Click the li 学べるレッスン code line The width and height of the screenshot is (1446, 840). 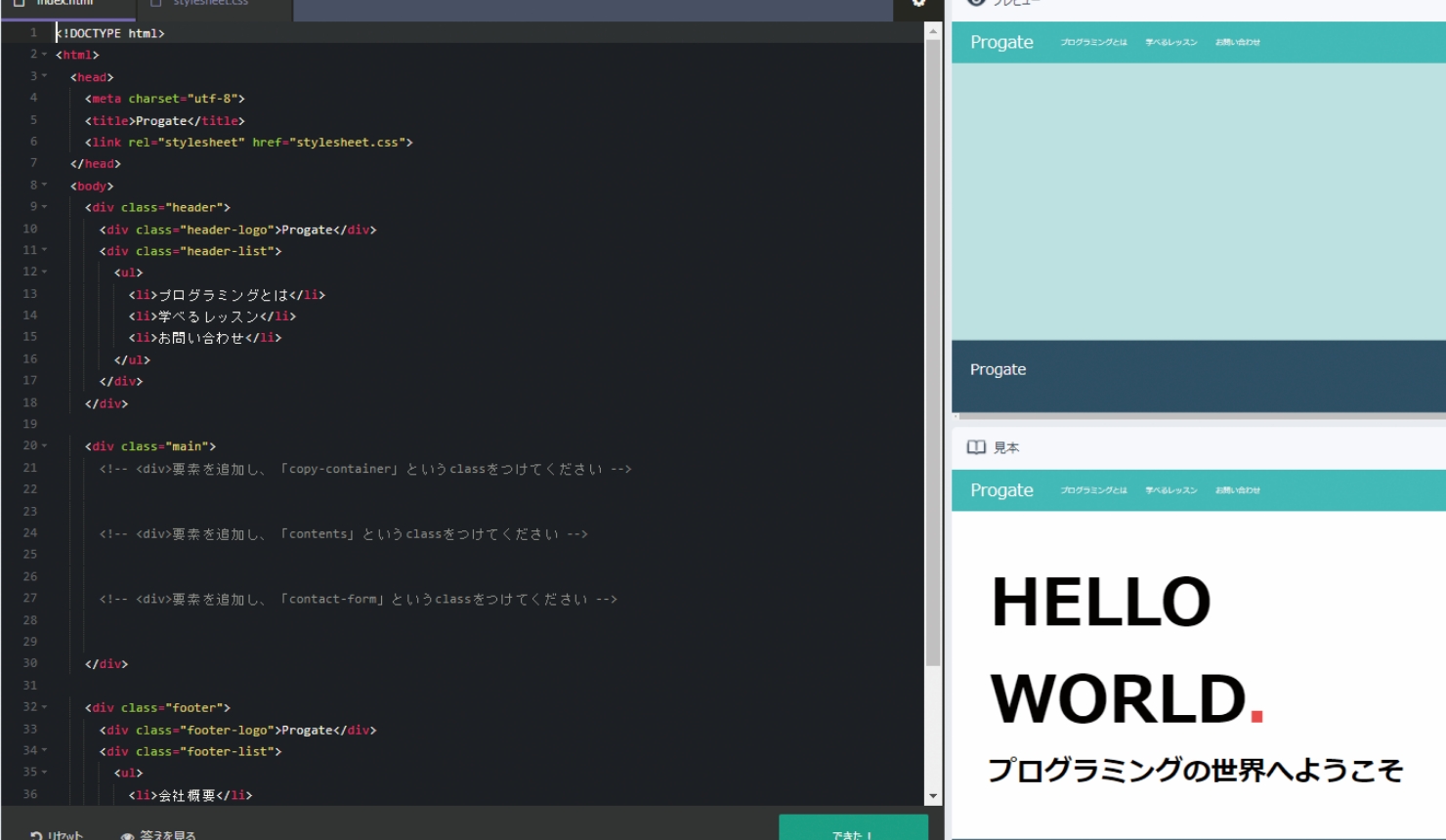pos(212,316)
